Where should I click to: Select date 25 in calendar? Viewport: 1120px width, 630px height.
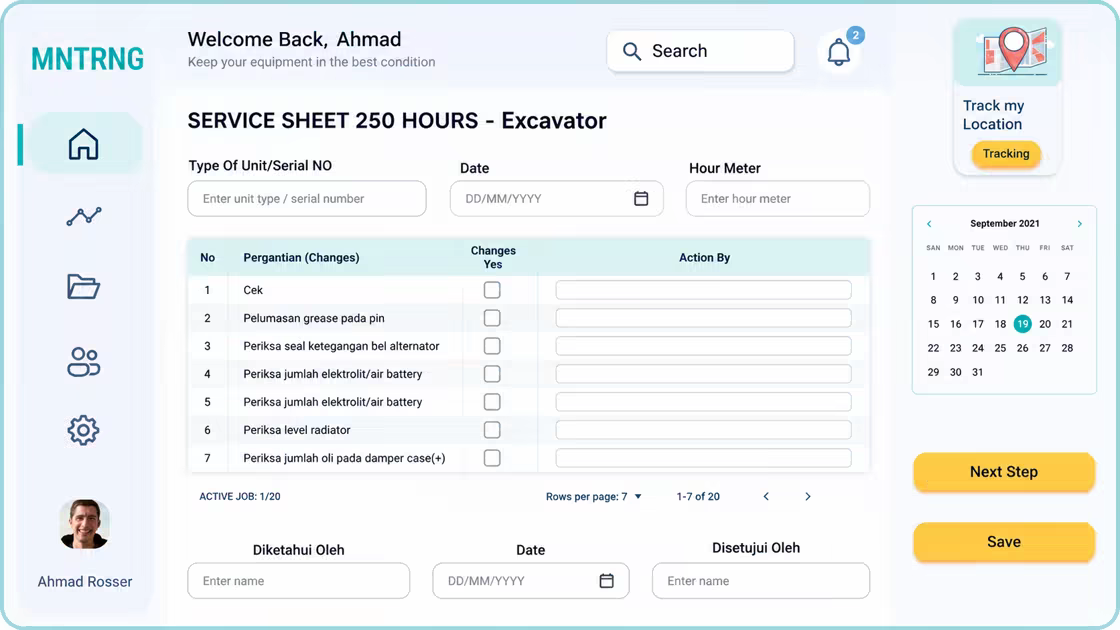(x=1000, y=348)
